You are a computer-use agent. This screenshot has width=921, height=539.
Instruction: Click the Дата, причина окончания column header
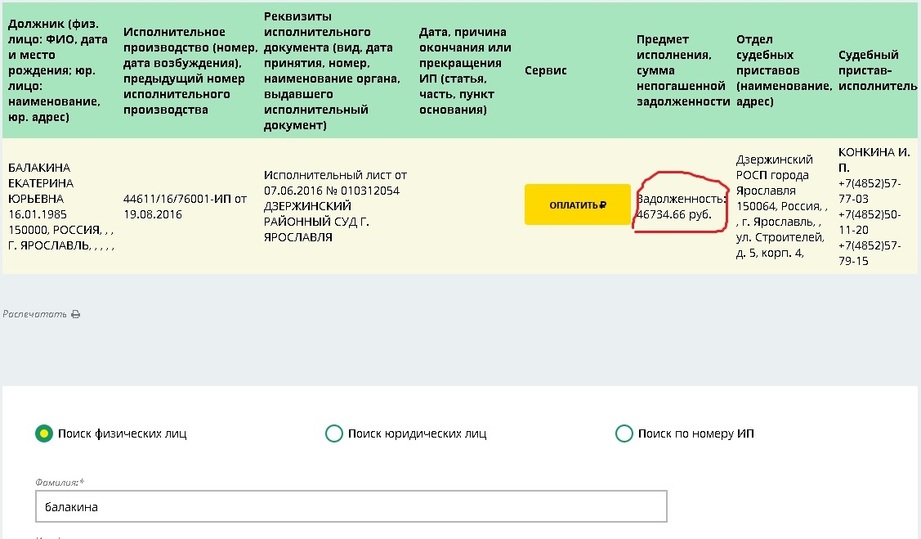coord(465,70)
